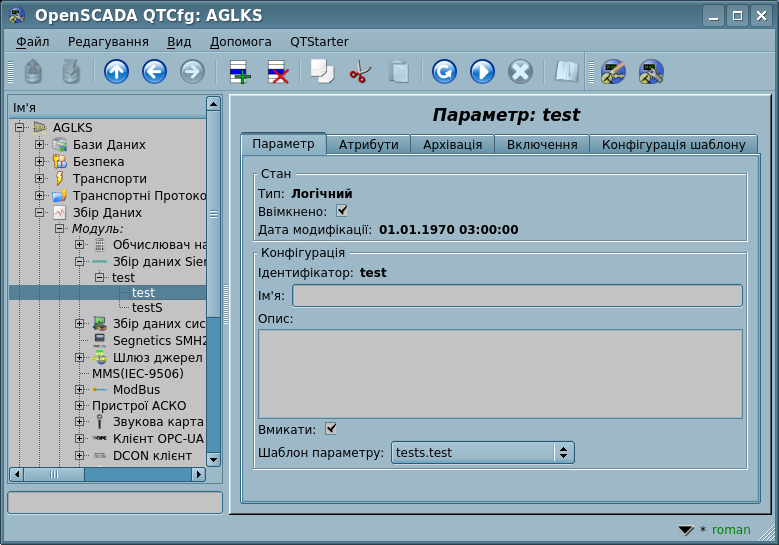Toggle the Ввімкнено checkbox
Image resolution: width=779 pixels, height=545 pixels.
342,211
